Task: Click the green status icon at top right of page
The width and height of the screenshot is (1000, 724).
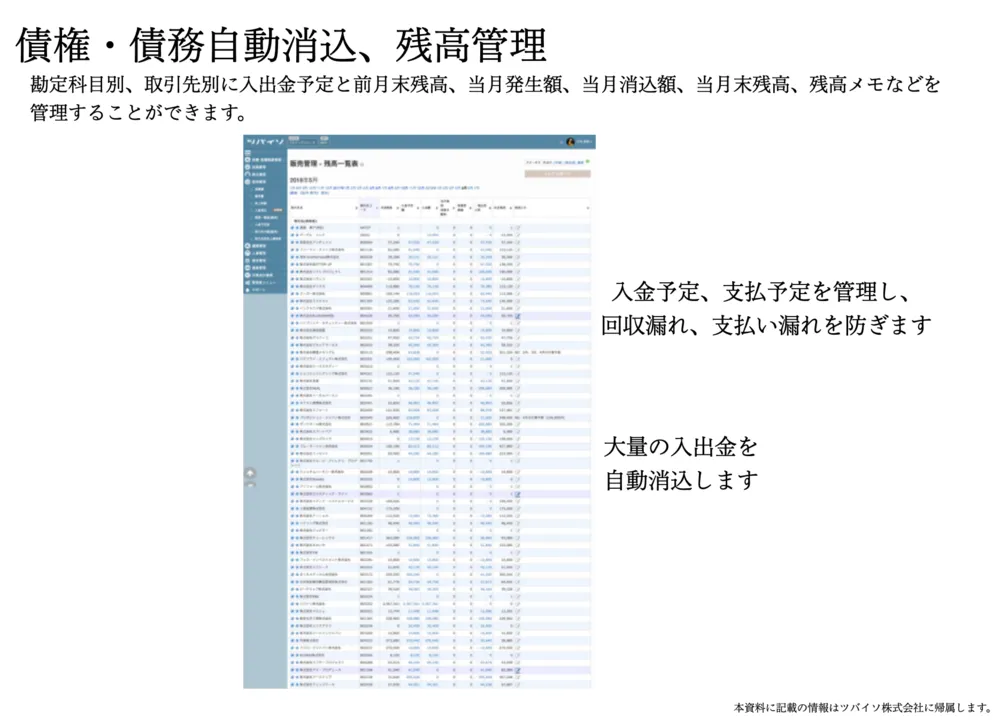Action: click(x=587, y=161)
